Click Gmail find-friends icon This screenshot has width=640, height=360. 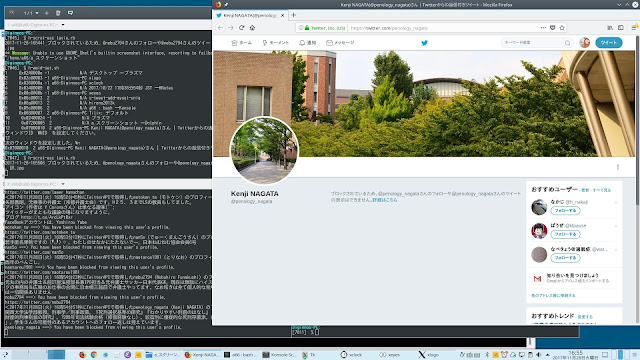[x=538, y=279]
